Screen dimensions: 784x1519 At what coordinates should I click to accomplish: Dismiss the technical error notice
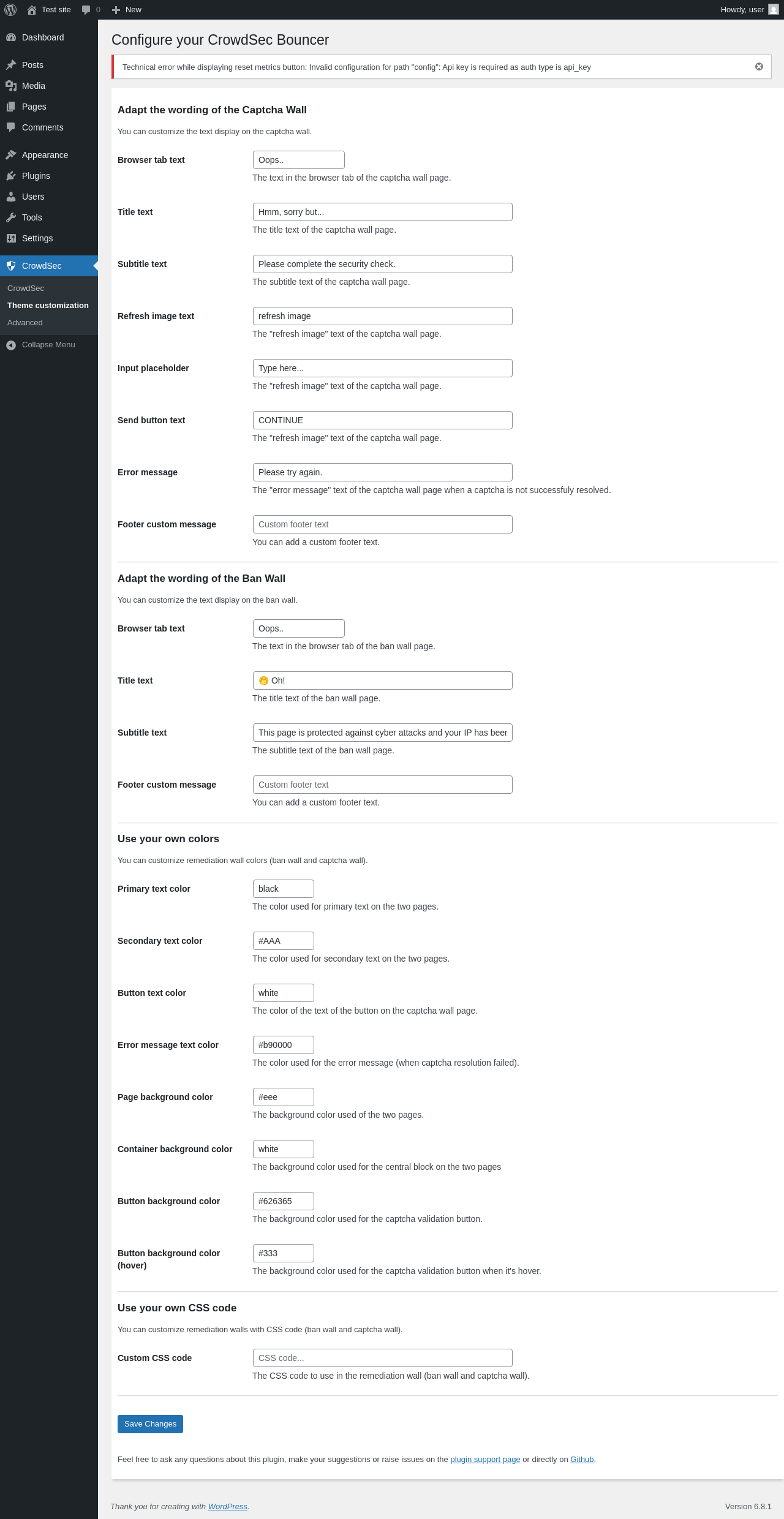pos(759,67)
